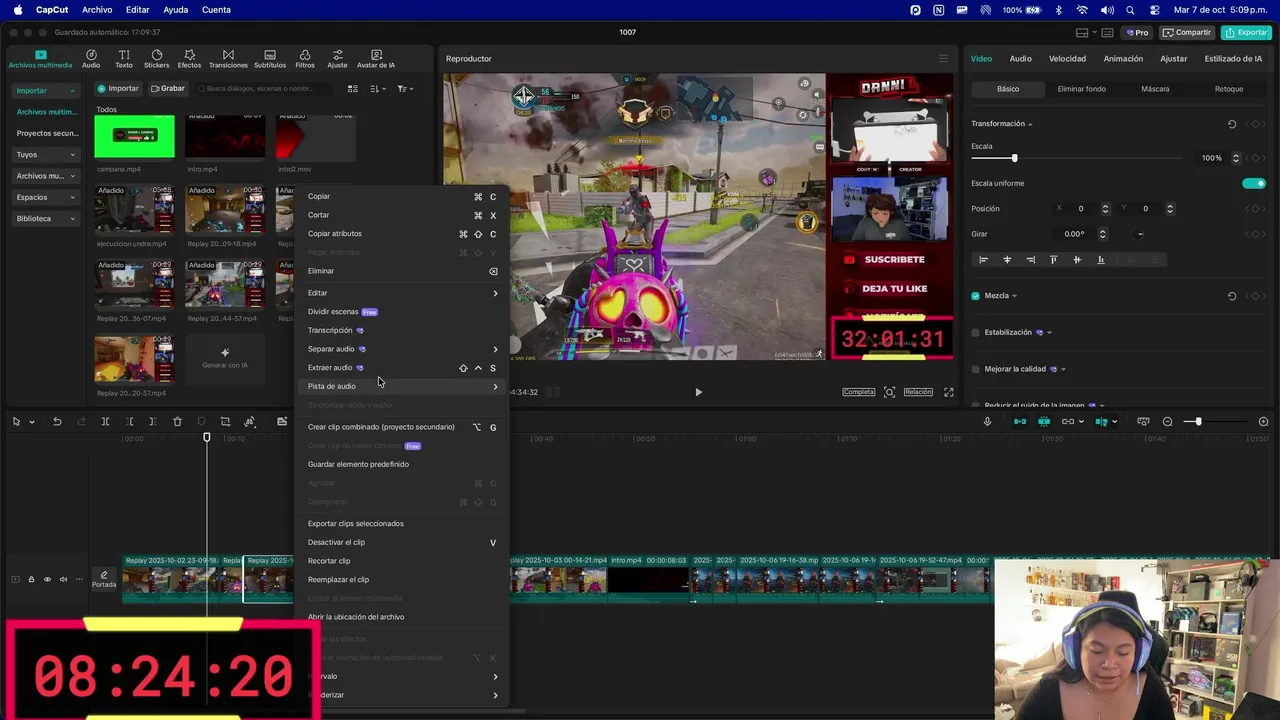Choose Eliminar from the context menu
Screen dimensions: 1280x720
click(x=402, y=271)
